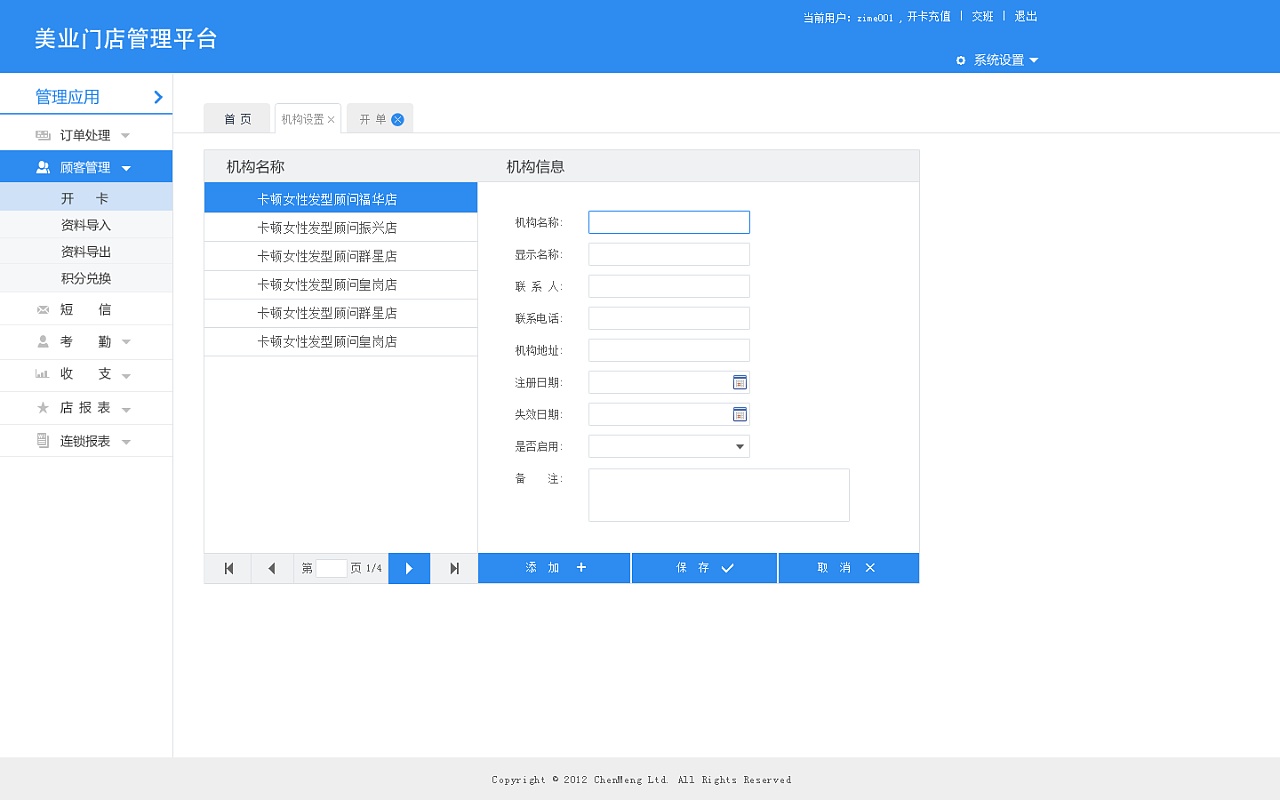1280x800 pixels.
Task: Click the 取消 button
Action: [x=848, y=568]
